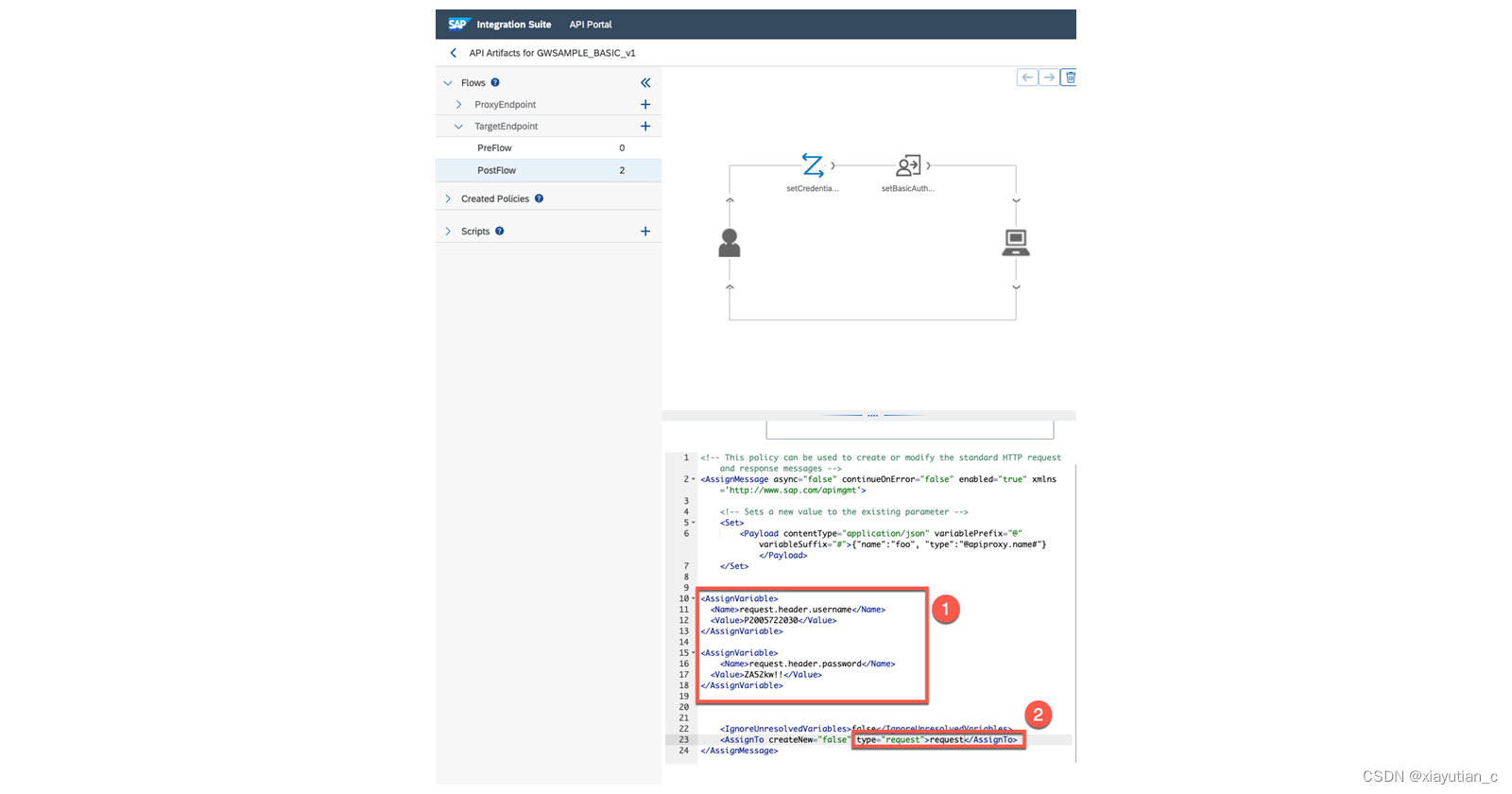Move policy right with arrow button
1512x794 pixels.
click(x=1049, y=78)
